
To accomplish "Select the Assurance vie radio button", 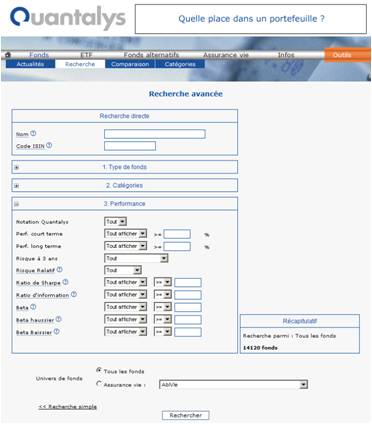I will (99, 384).
